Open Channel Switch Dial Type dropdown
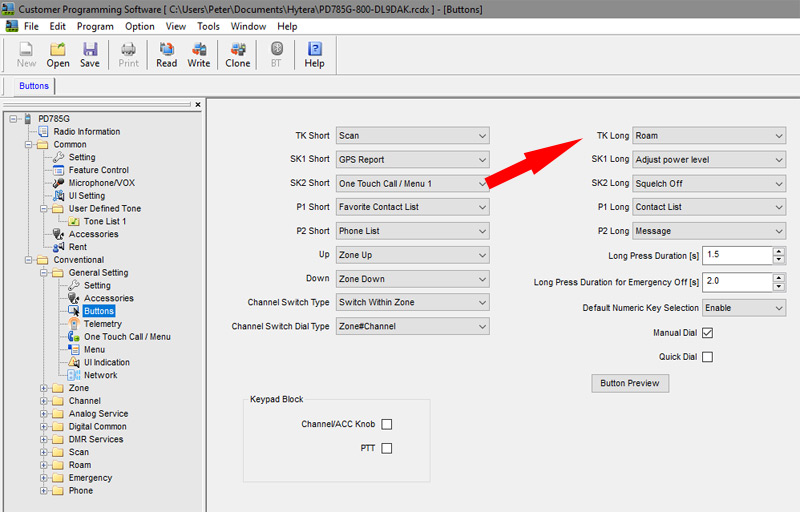Image resolution: width=800 pixels, height=512 pixels. coord(412,326)
